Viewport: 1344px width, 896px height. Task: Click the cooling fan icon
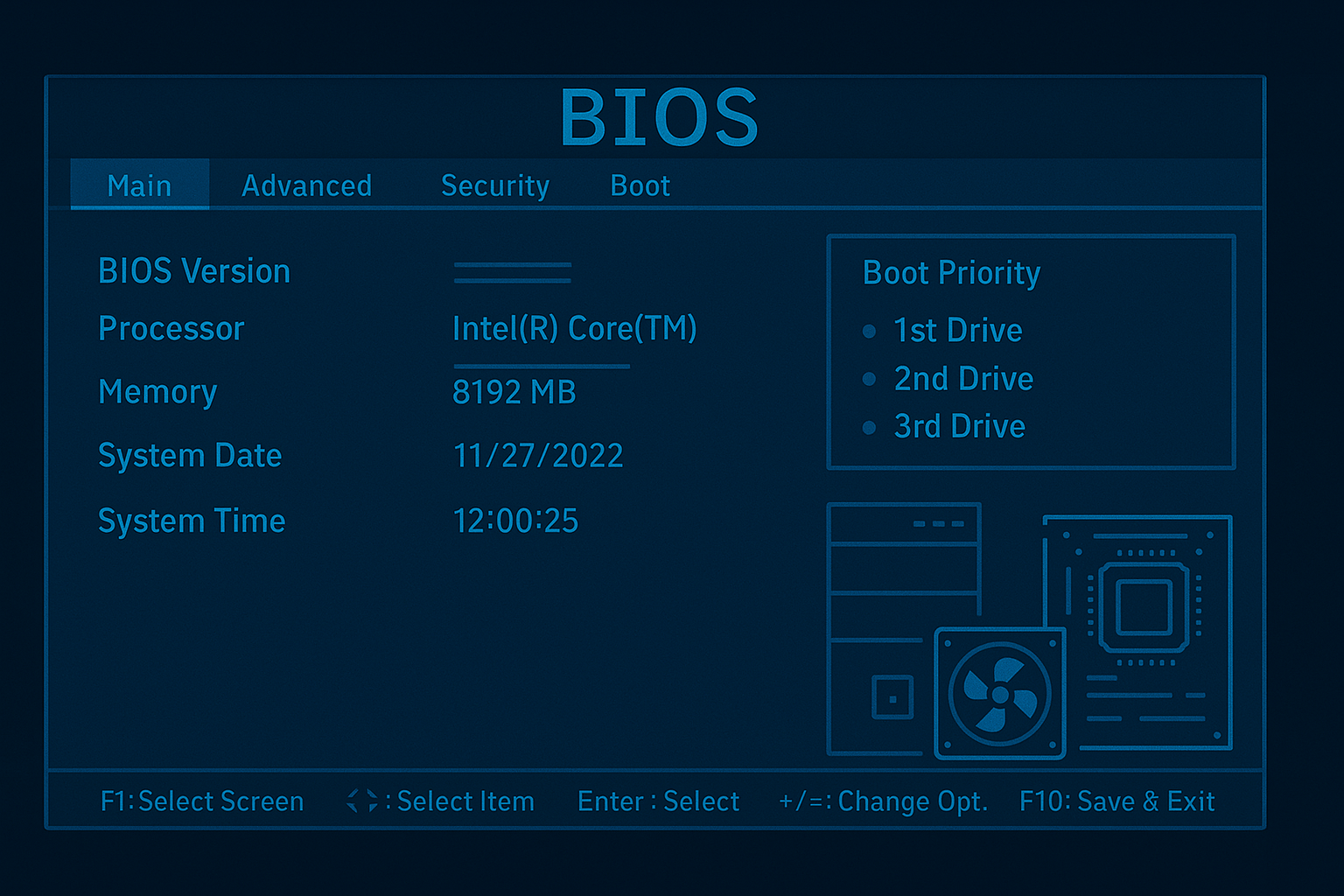click(1000, 694)
